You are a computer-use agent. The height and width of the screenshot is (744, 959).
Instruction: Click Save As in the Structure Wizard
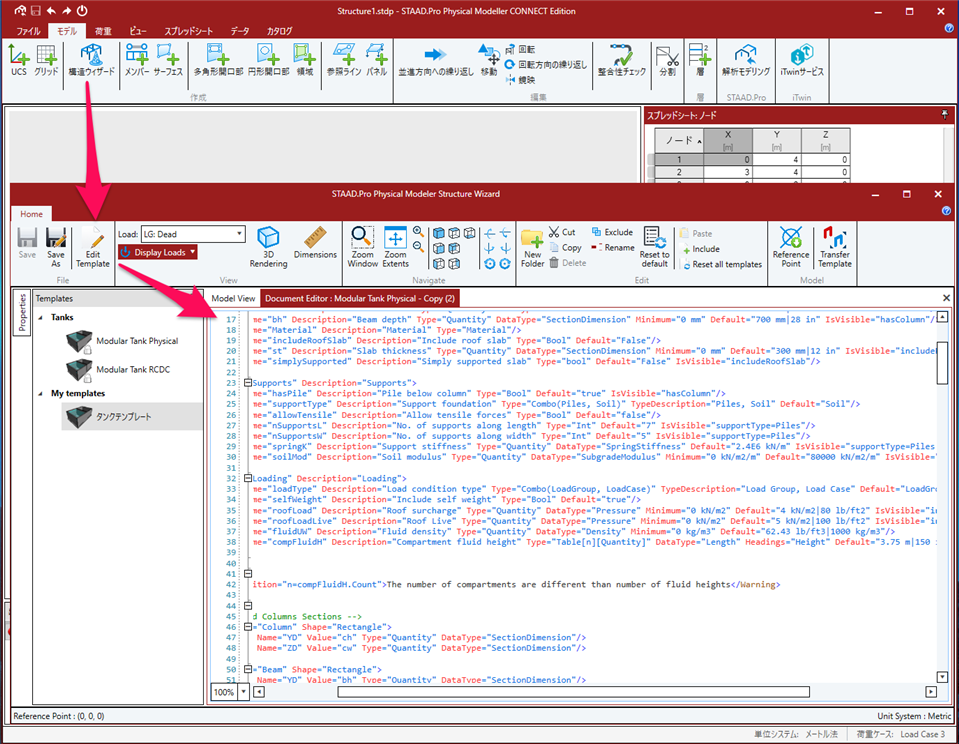pos(56,247)
